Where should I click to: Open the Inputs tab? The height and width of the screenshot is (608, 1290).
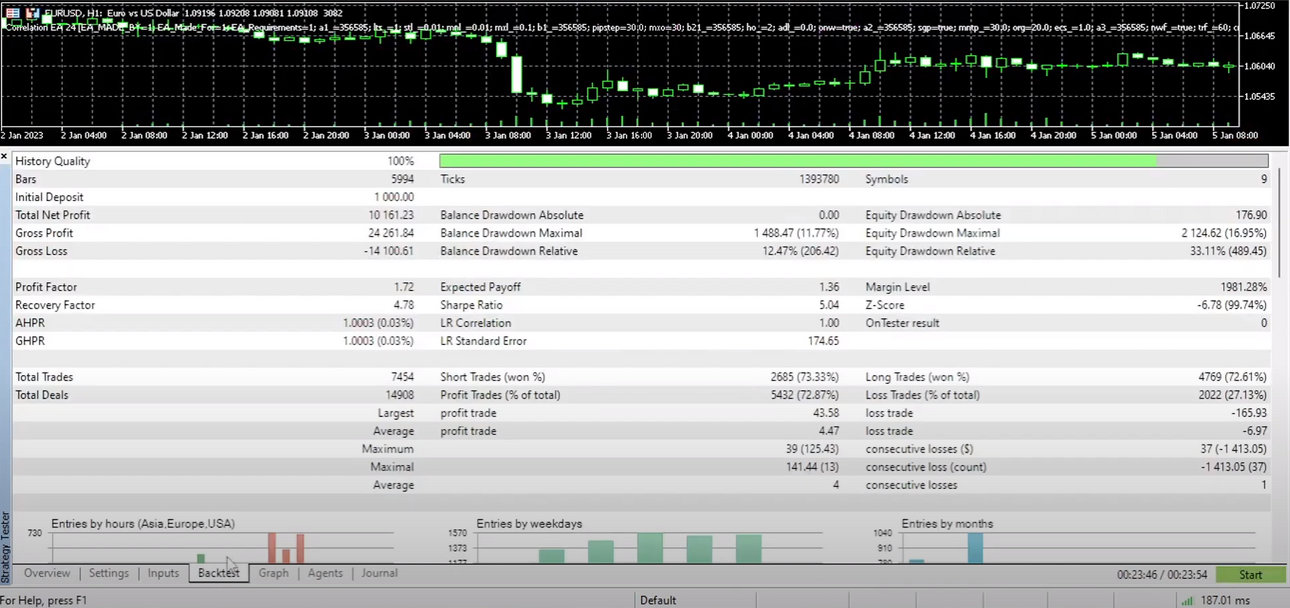tap(163, 573)
